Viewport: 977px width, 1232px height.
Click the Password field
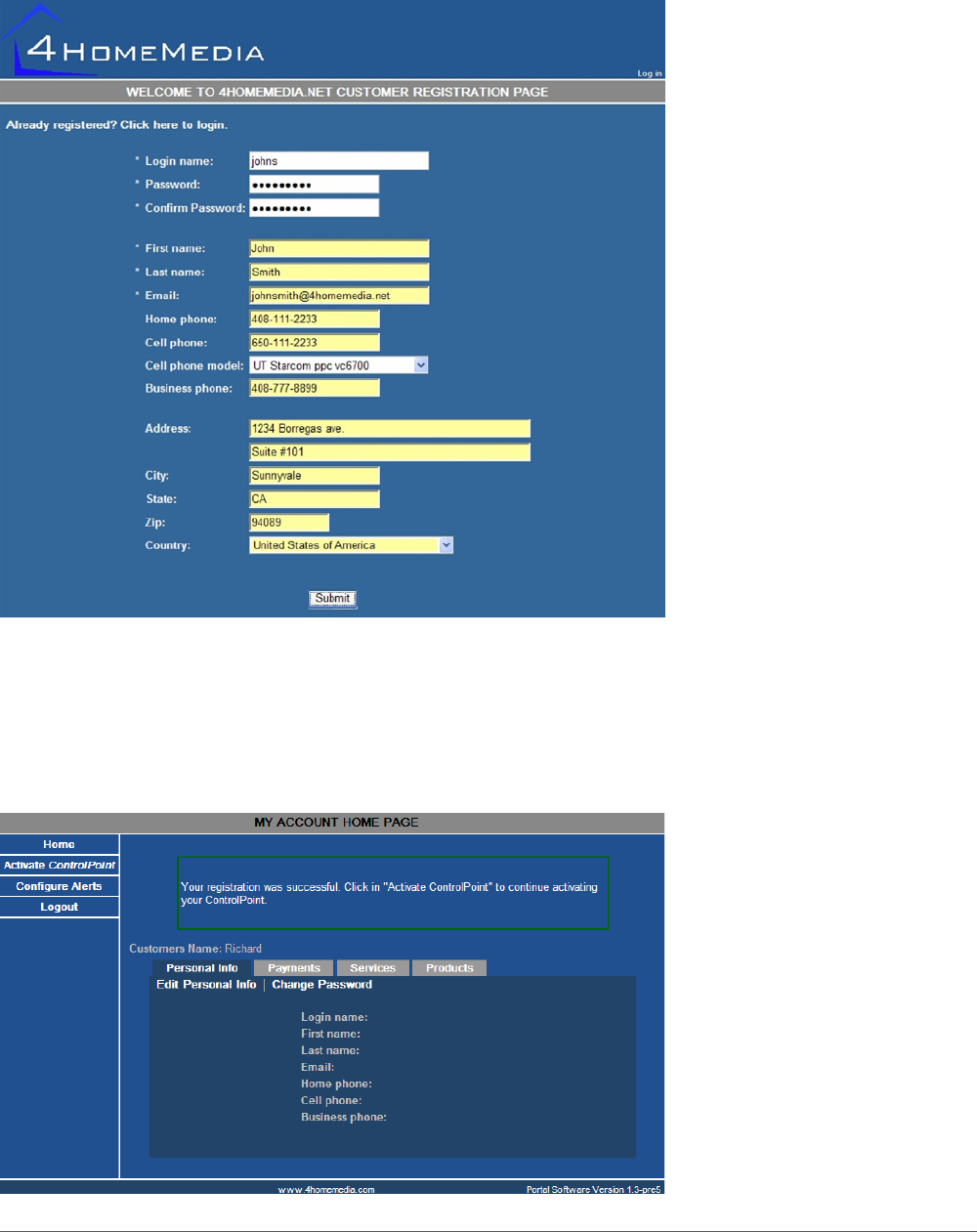[x=314, y=185]
